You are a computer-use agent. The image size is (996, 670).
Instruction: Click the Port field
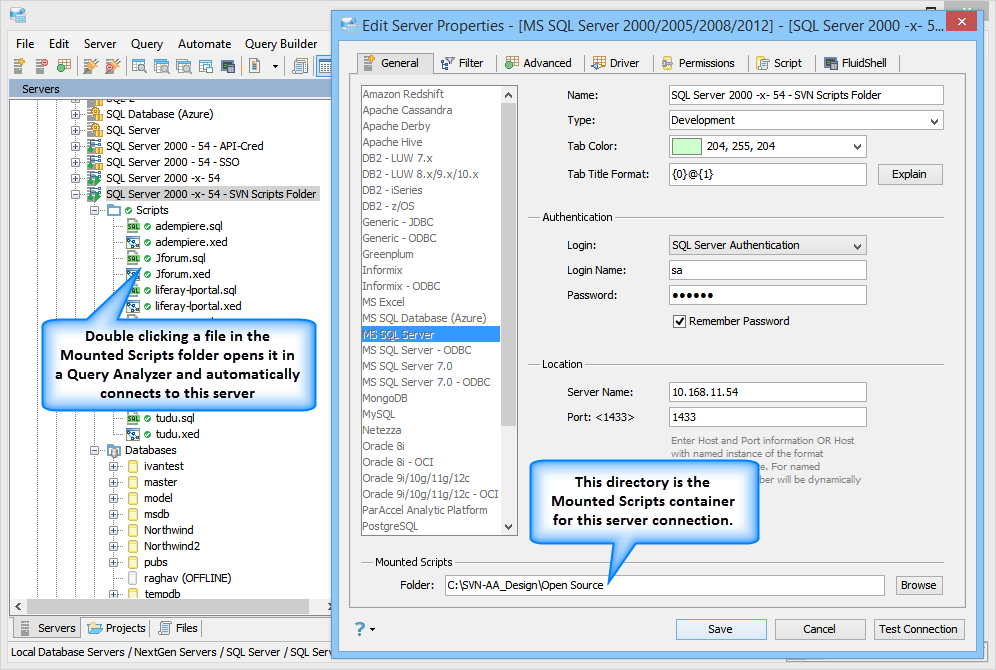767,417
